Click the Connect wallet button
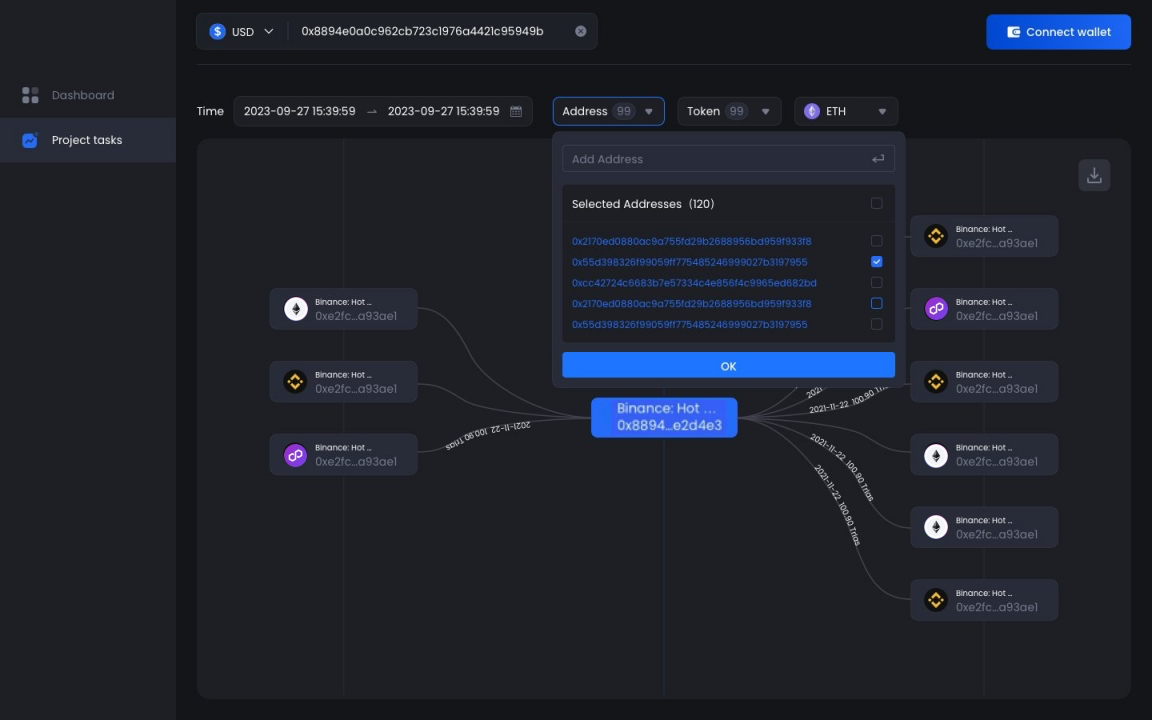Screen dimensions: 1152x720 [x=1058, y=32]
